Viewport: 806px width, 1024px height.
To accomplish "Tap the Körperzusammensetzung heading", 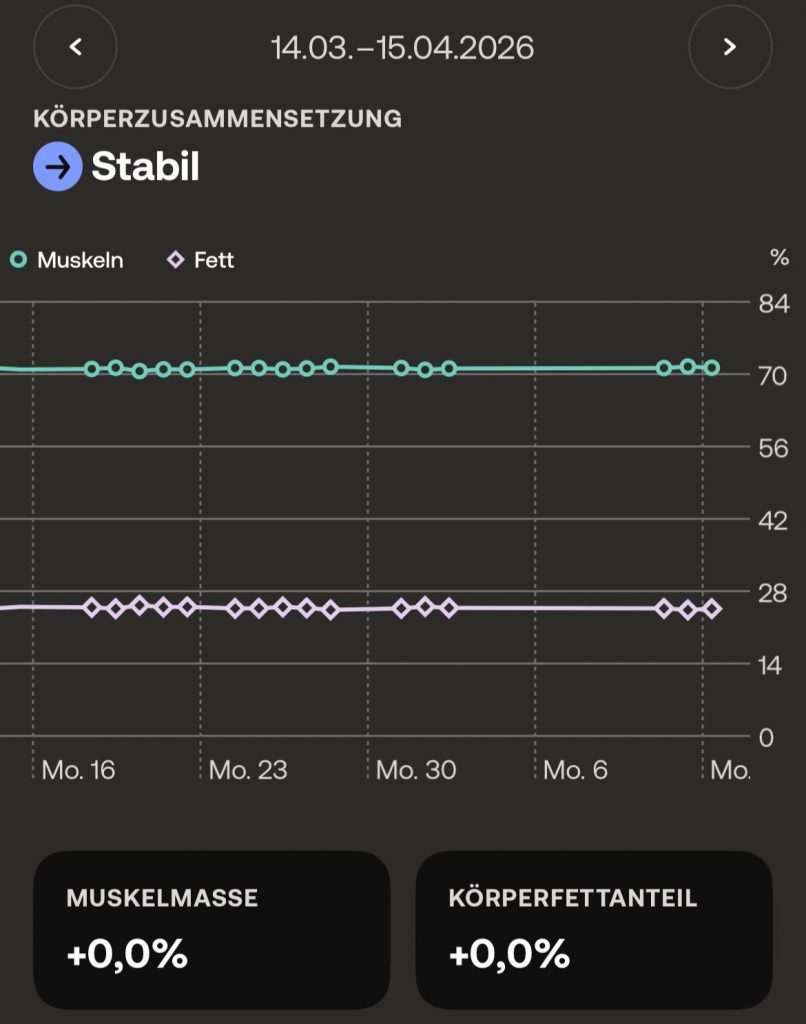I will [218, 119].
